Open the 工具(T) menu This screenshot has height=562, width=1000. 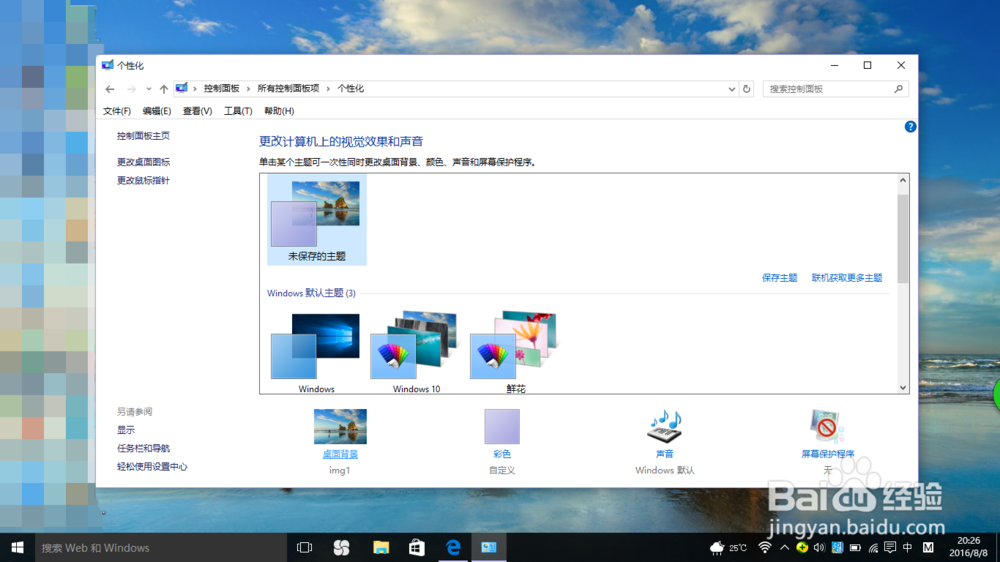[x=238, y=111]
